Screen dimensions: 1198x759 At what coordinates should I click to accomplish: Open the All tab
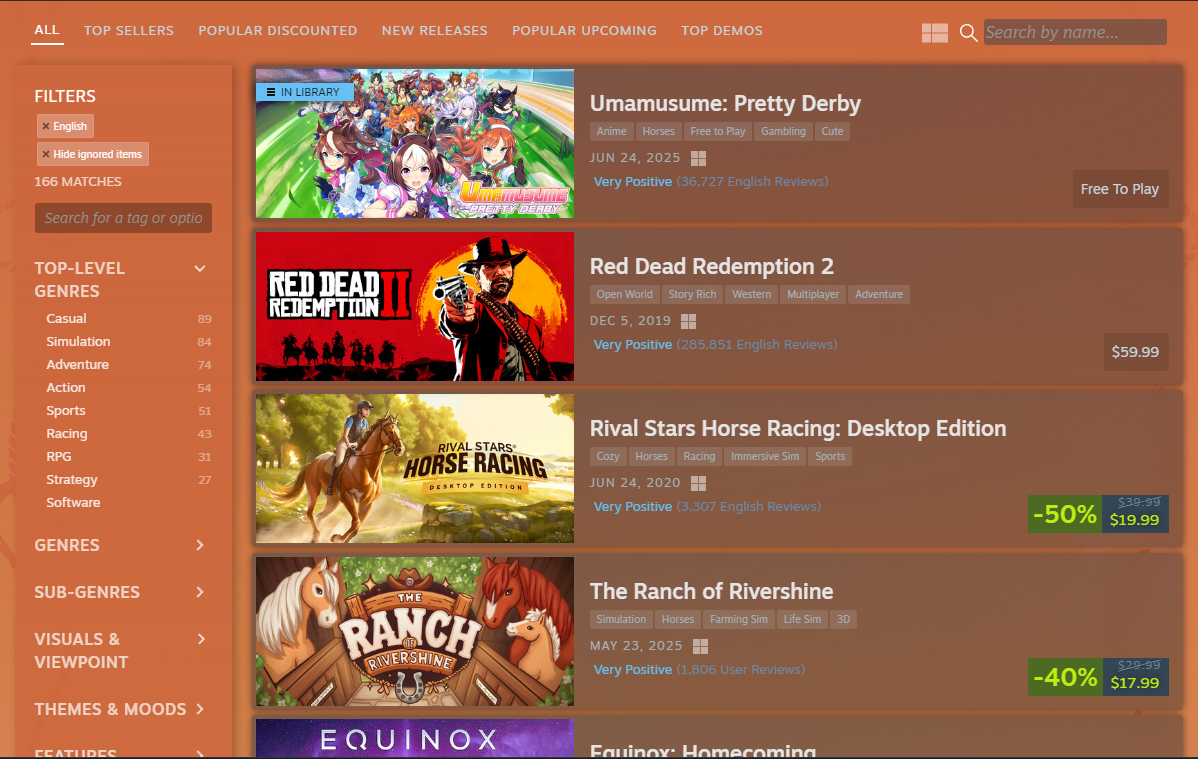pyautogui.click(x=47, y=30)
